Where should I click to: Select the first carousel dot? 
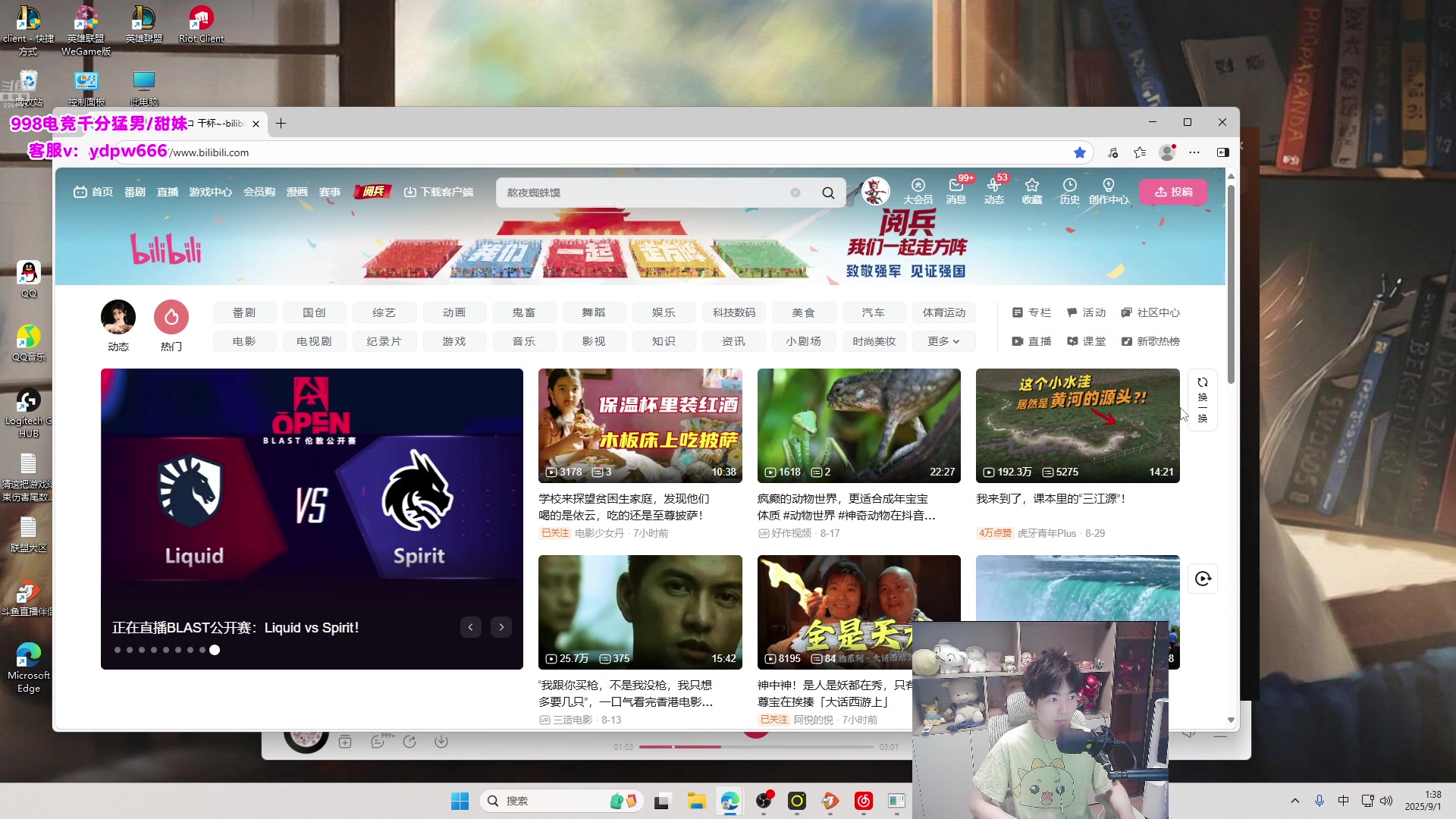(x=118, y=650)
